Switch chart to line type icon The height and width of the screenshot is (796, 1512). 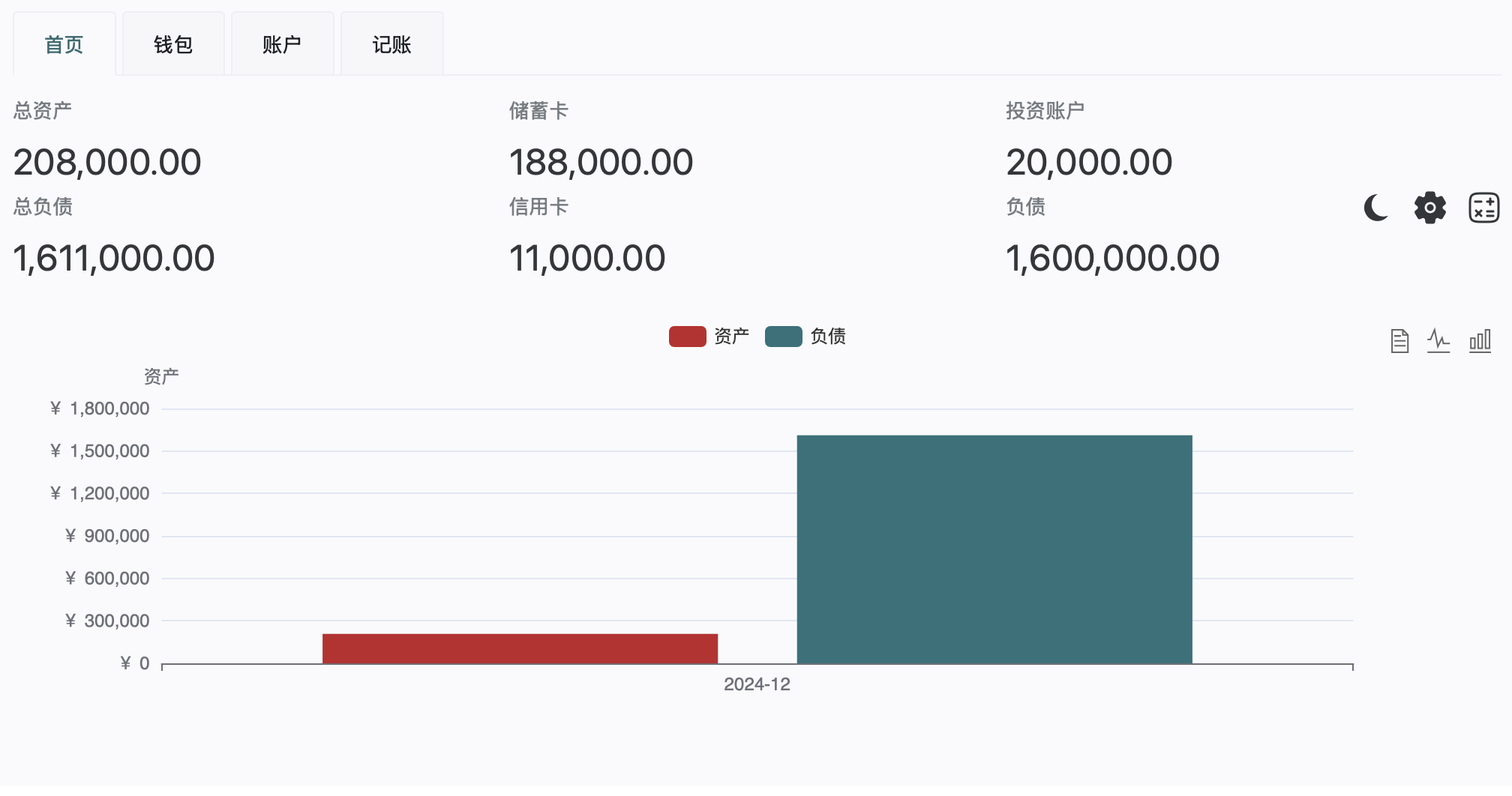click(1438, 341)
